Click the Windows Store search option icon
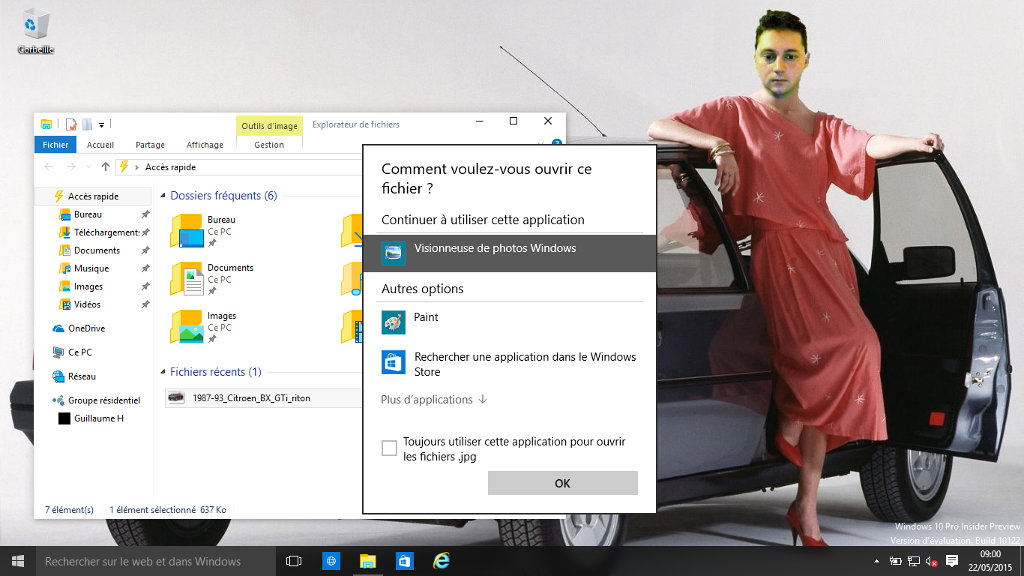 pyautogui.click(x=394, y=362)
